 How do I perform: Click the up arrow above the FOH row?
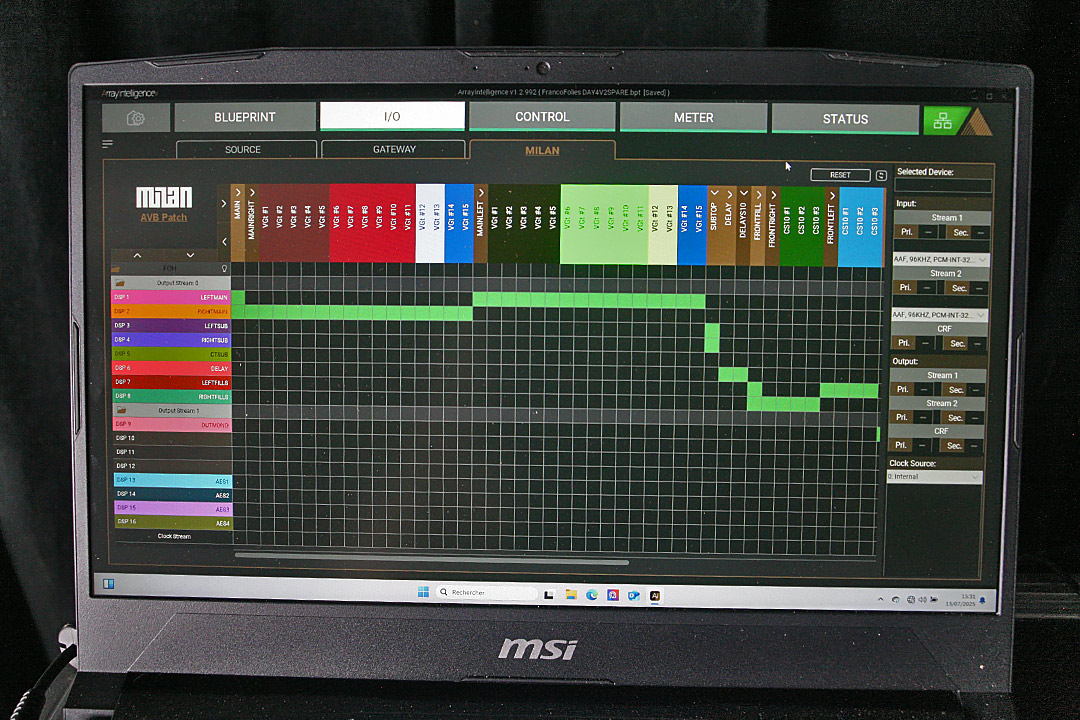coord(138,255)
